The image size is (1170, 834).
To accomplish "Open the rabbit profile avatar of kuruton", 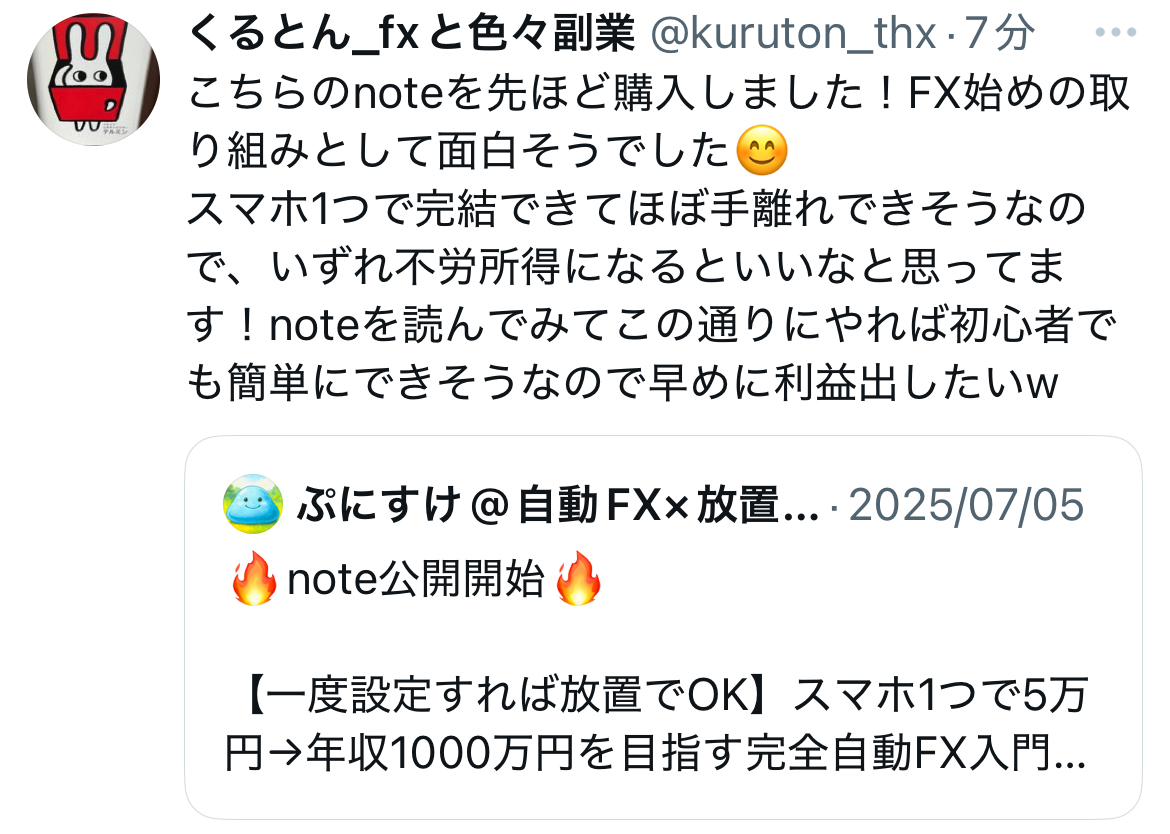I will [x=93, y=79].
